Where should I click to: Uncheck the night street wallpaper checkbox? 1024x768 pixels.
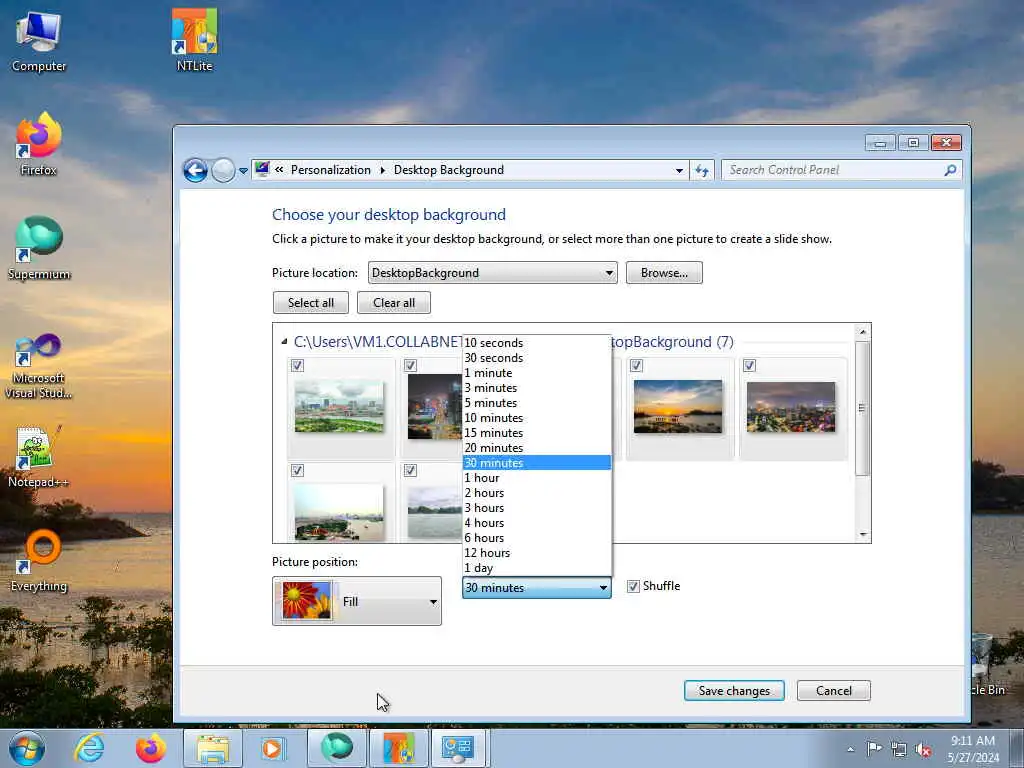tap(410, 366)
